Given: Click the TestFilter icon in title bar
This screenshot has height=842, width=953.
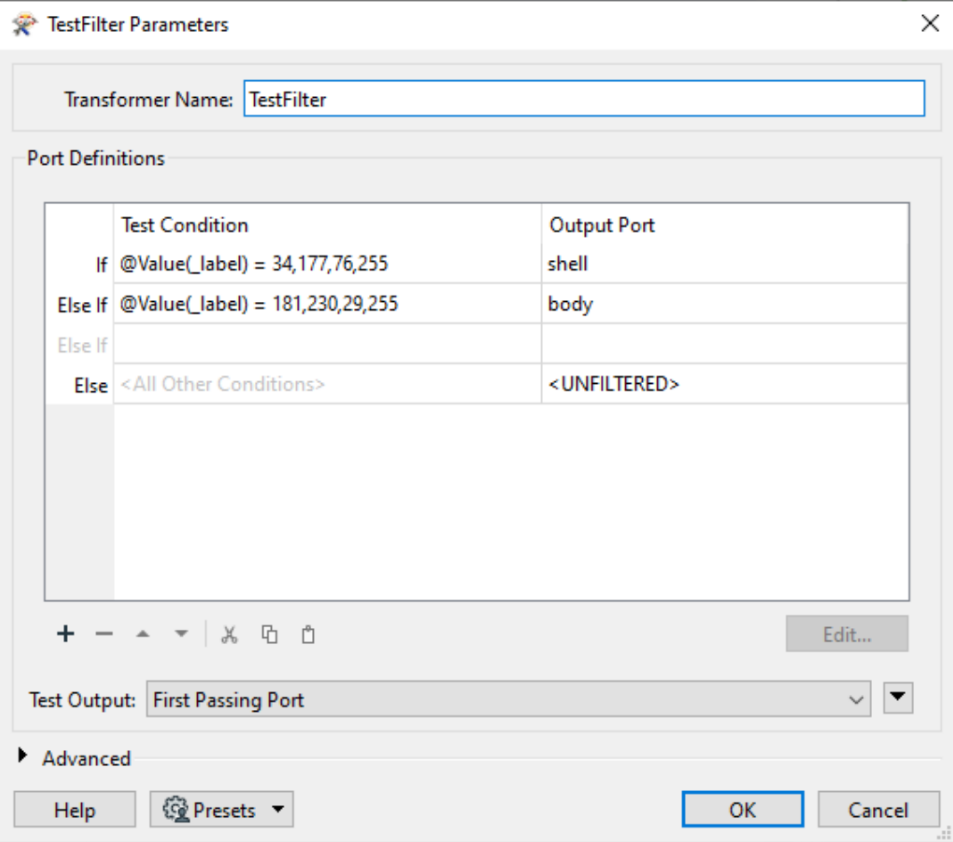Looking at the screenshot, I should pos(25,24).
